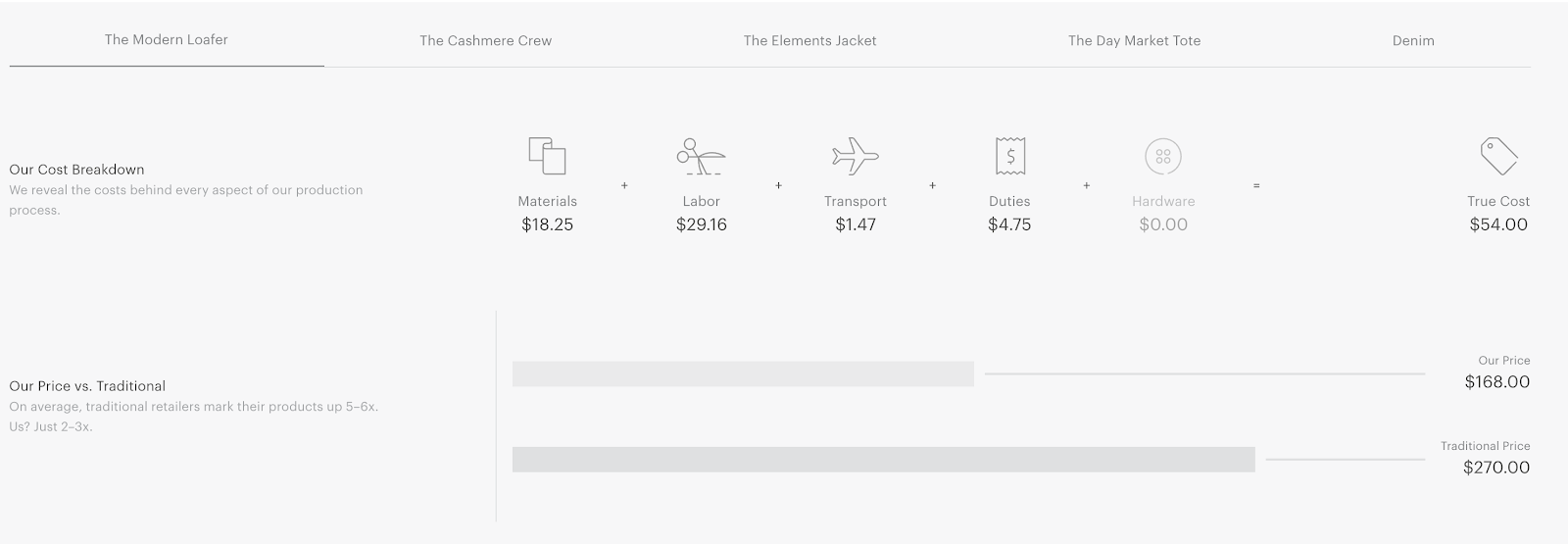
Task: Switch to The Cashmere Crew tab
Action: click(x=485, y=40)
